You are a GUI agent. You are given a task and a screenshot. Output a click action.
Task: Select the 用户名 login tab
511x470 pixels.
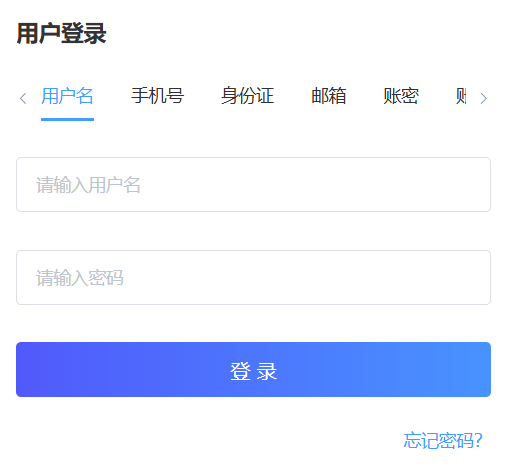[x=67, y=96]
